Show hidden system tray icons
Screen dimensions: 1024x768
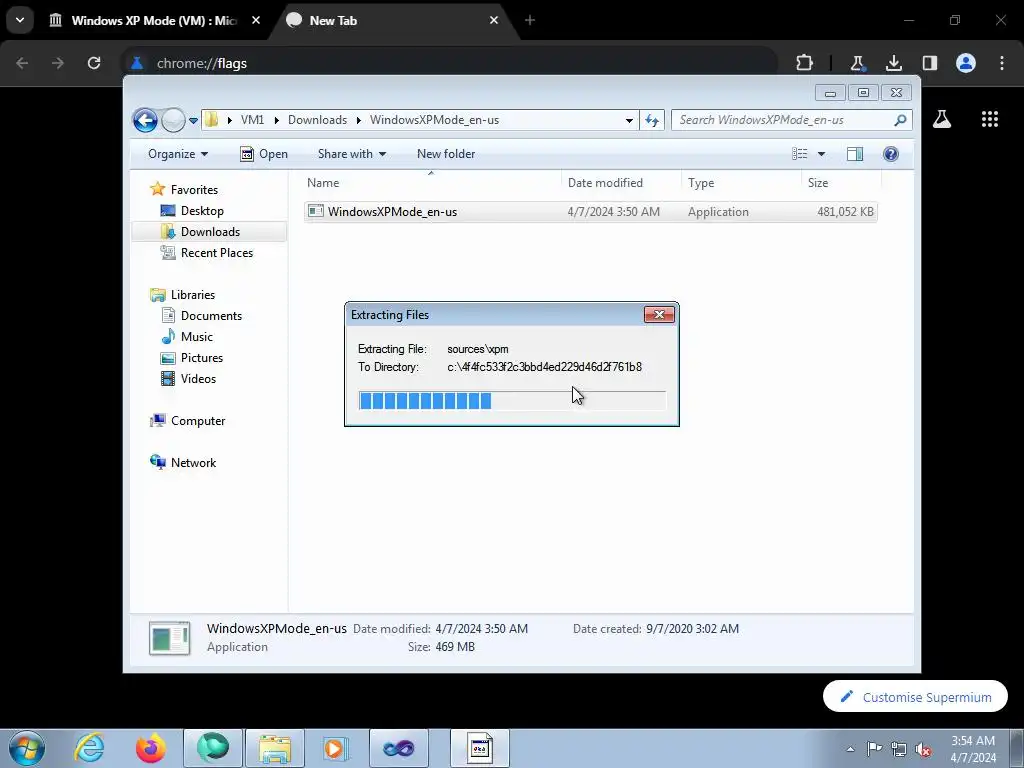[850, 749]
